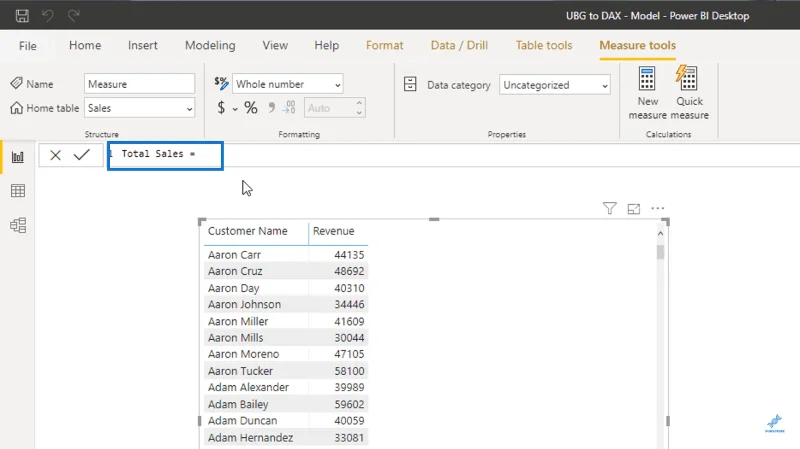Switch to the Modeling ribbon tab
The image size is (800, 449).
point(210,45)
